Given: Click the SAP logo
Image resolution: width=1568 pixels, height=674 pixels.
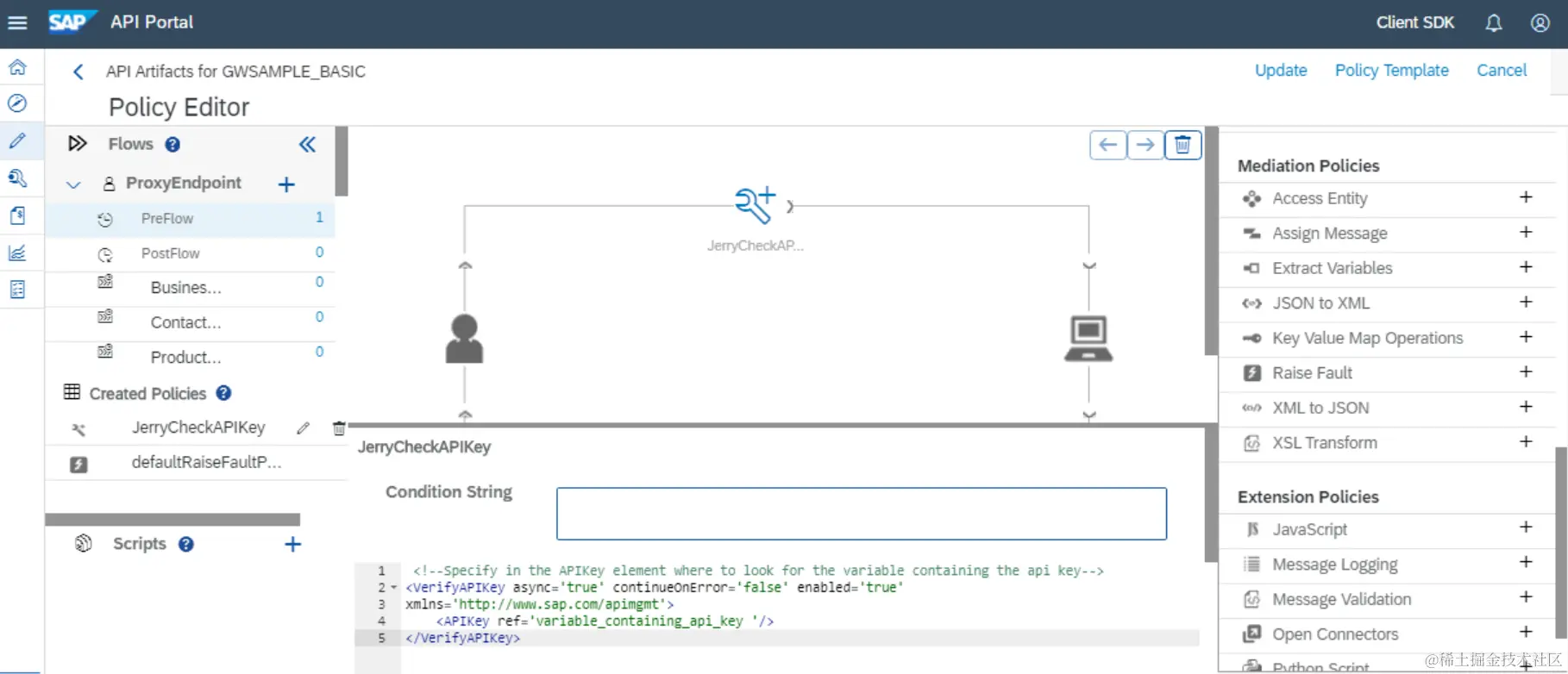Looking at the screenshot, I should click(72, 21).
